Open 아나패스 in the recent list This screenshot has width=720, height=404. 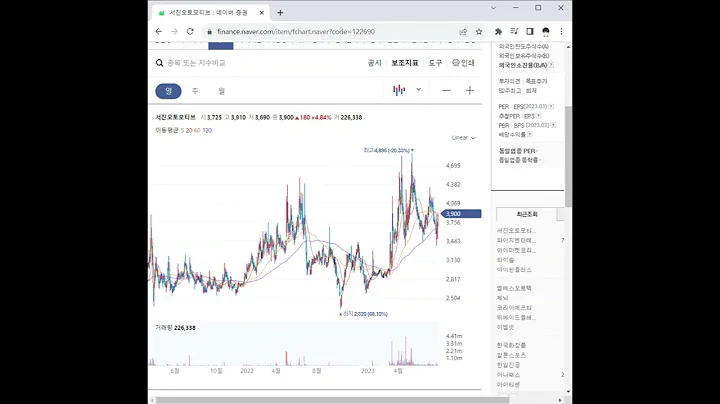[x=508, y=375]
